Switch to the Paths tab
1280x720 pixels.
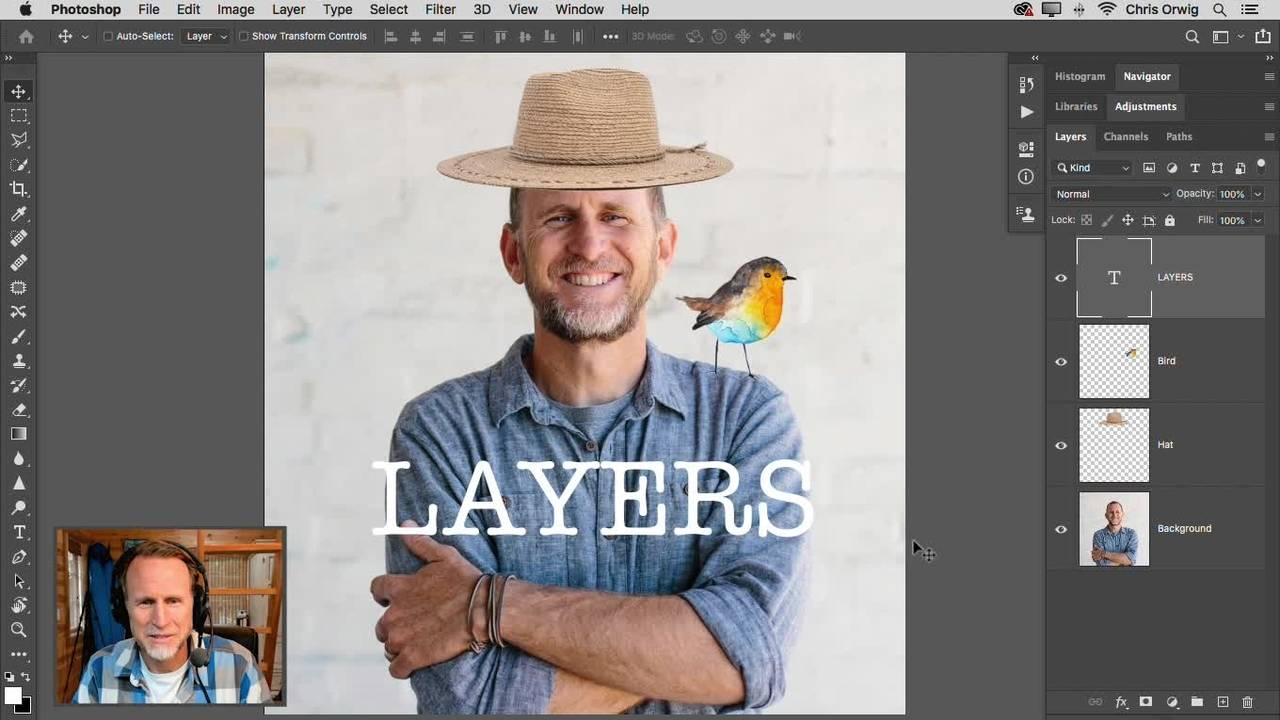tap(1179, 137)
